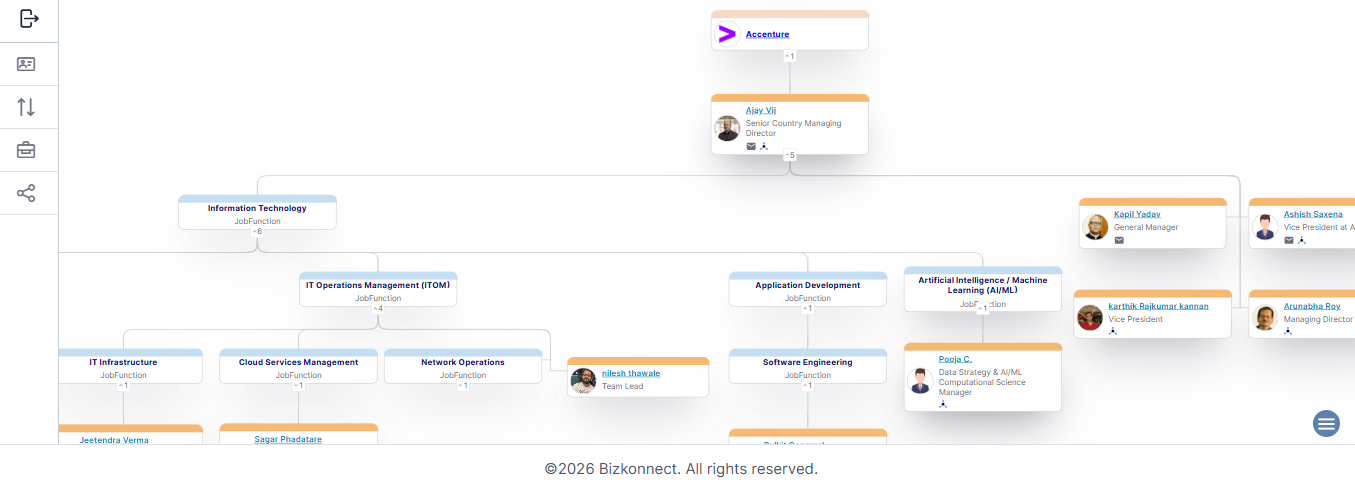This screenshot has width=1355, height=486.
Task: Click karthik Rajkumar kannan's org network icon
Action: 1113,331
